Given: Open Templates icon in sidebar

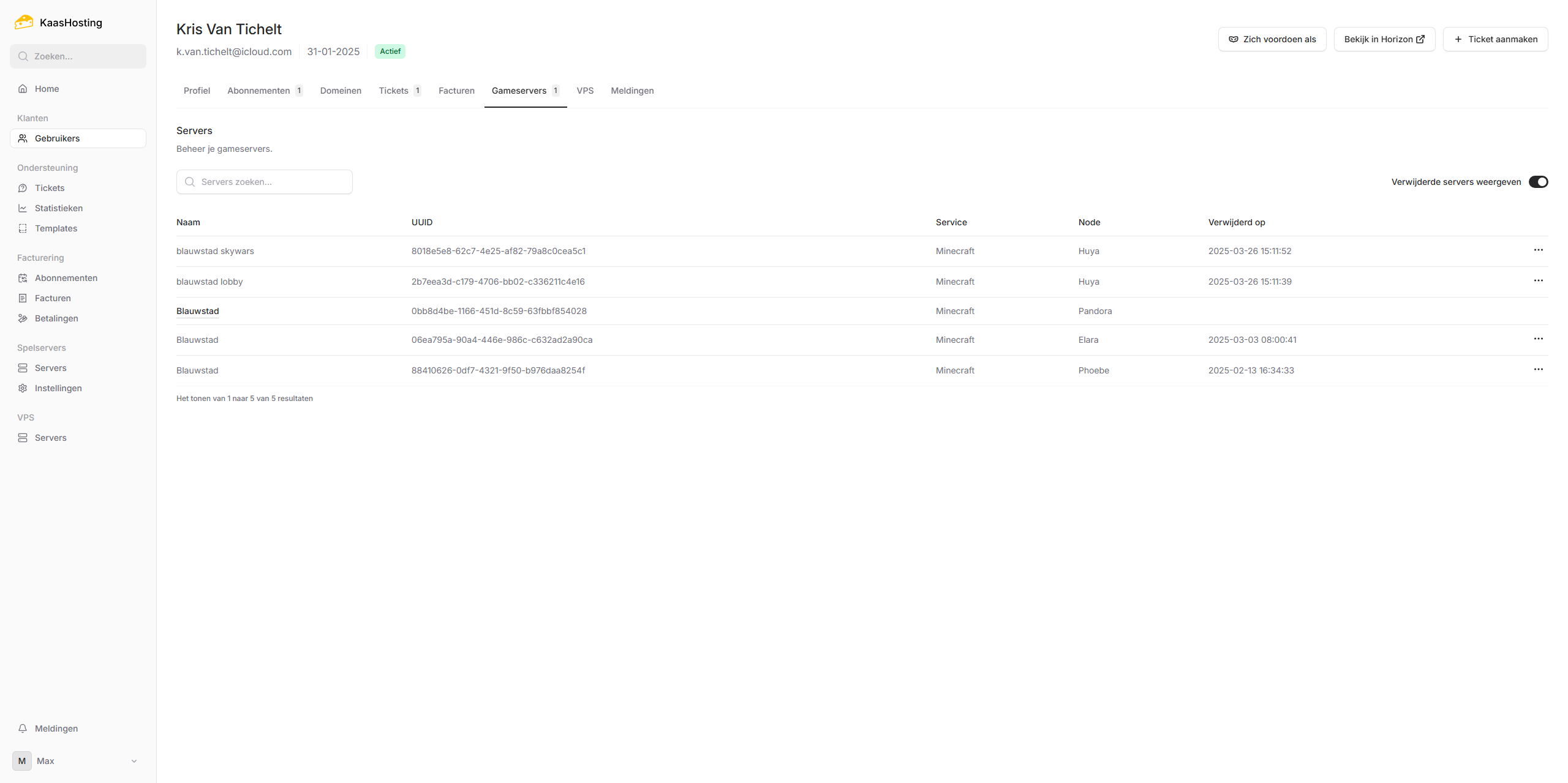Looking at the screenshot, I should [23, 228].
